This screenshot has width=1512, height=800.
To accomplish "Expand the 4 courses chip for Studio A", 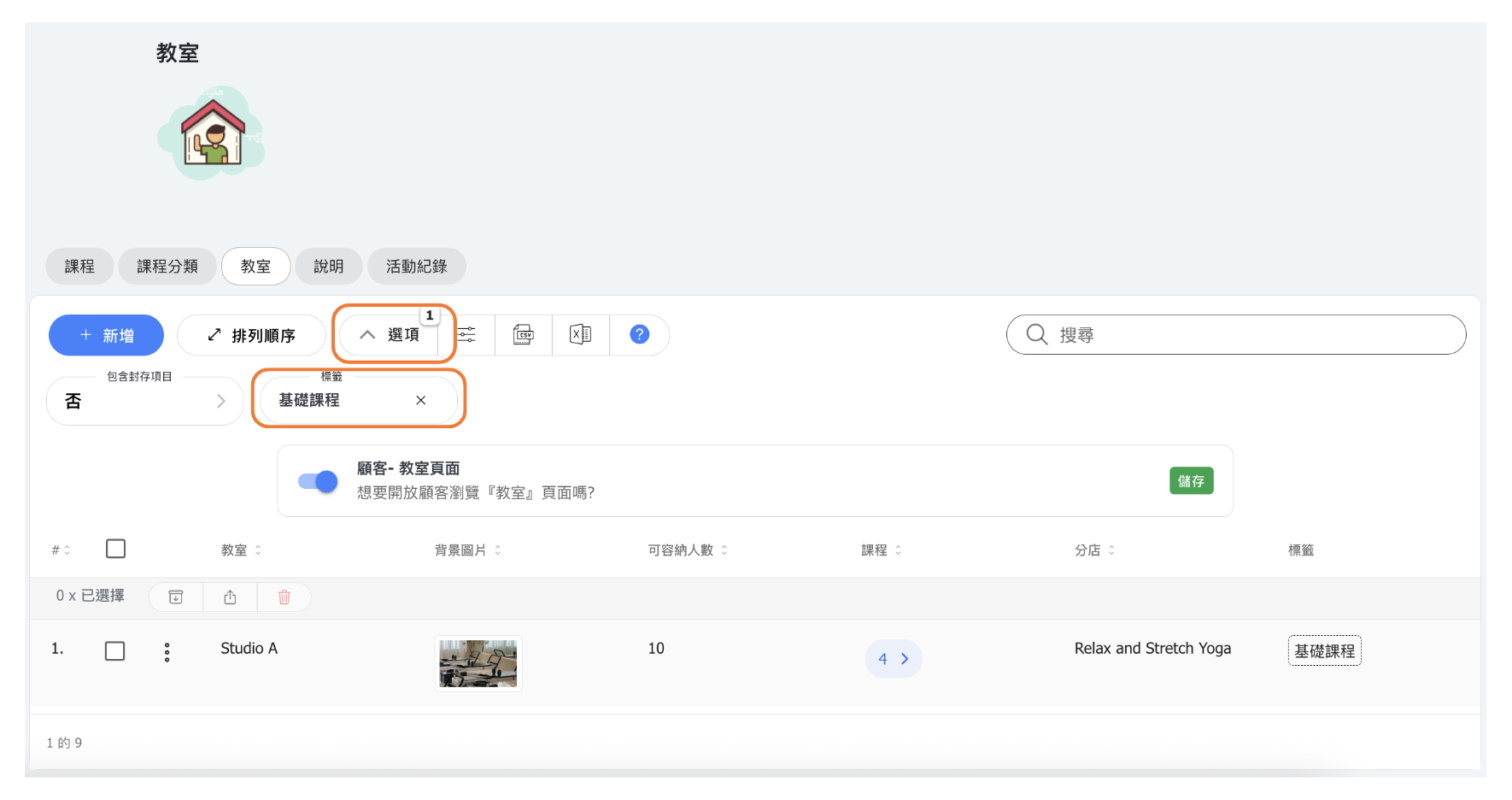I will (894, 659).
